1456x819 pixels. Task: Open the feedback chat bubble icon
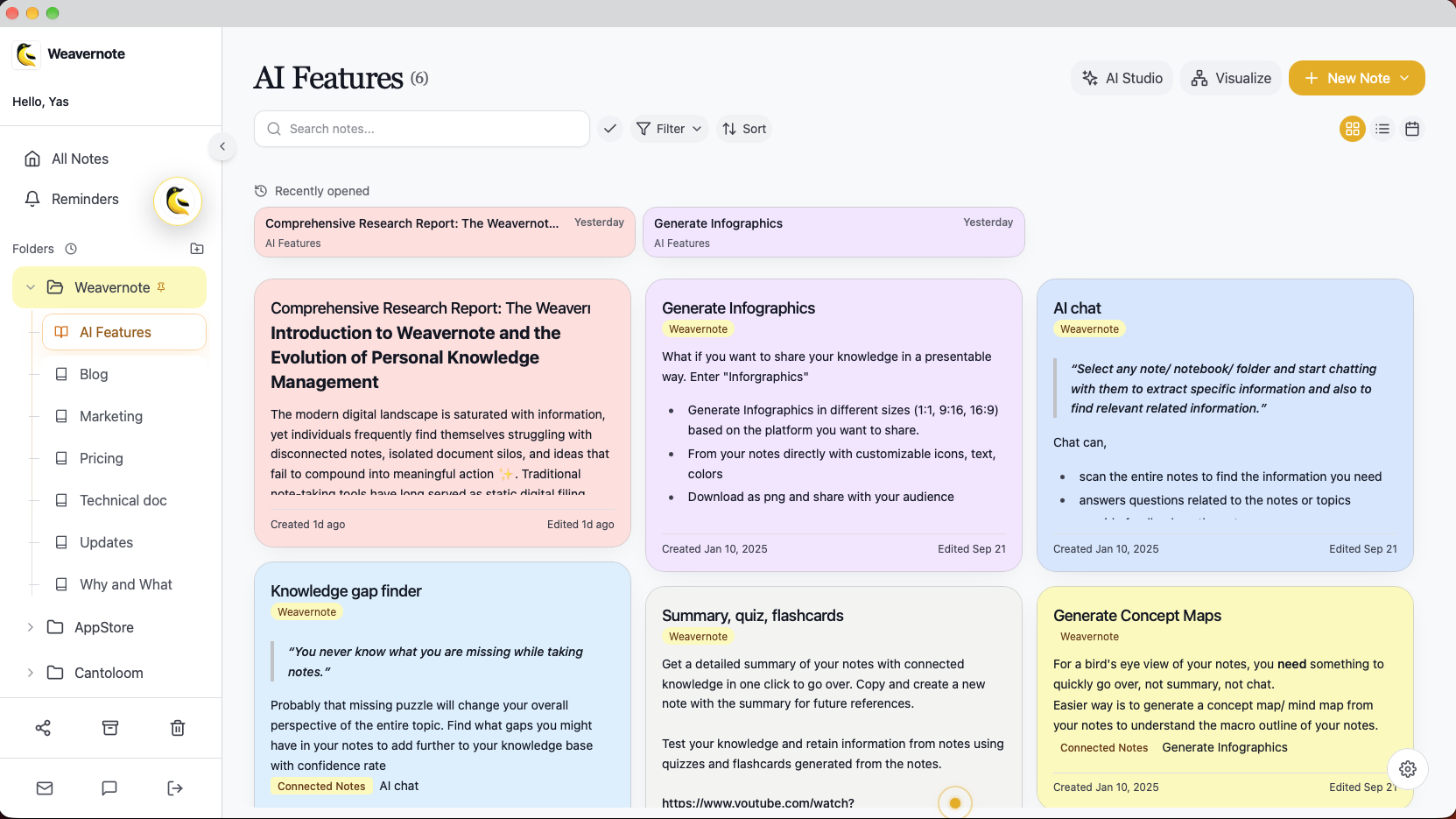tap(109, 788)
